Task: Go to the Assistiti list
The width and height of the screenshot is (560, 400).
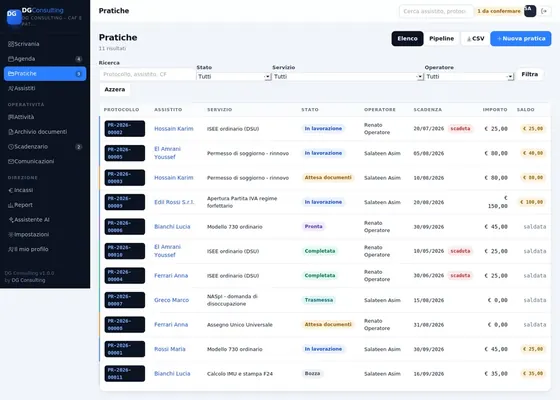Action: point(45,88)
